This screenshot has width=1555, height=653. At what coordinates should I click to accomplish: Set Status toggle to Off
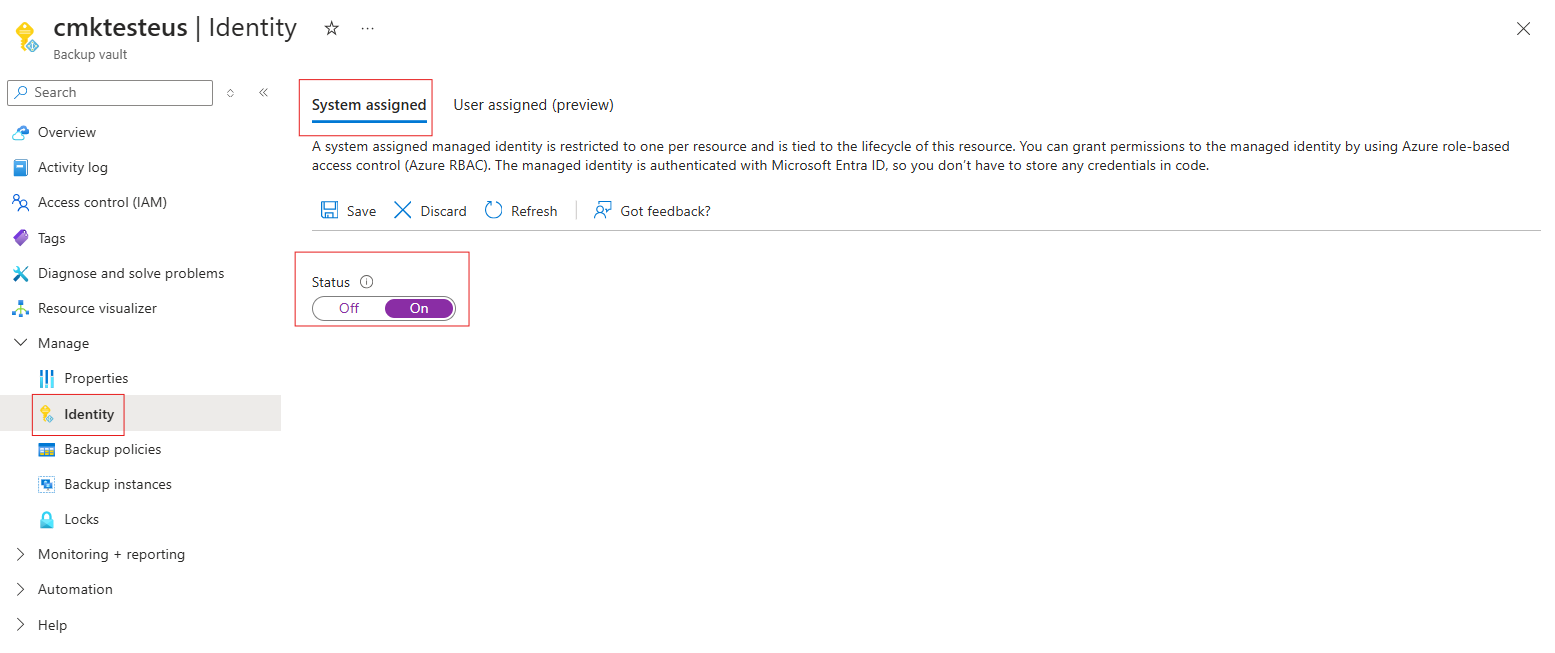click(349, 308)
